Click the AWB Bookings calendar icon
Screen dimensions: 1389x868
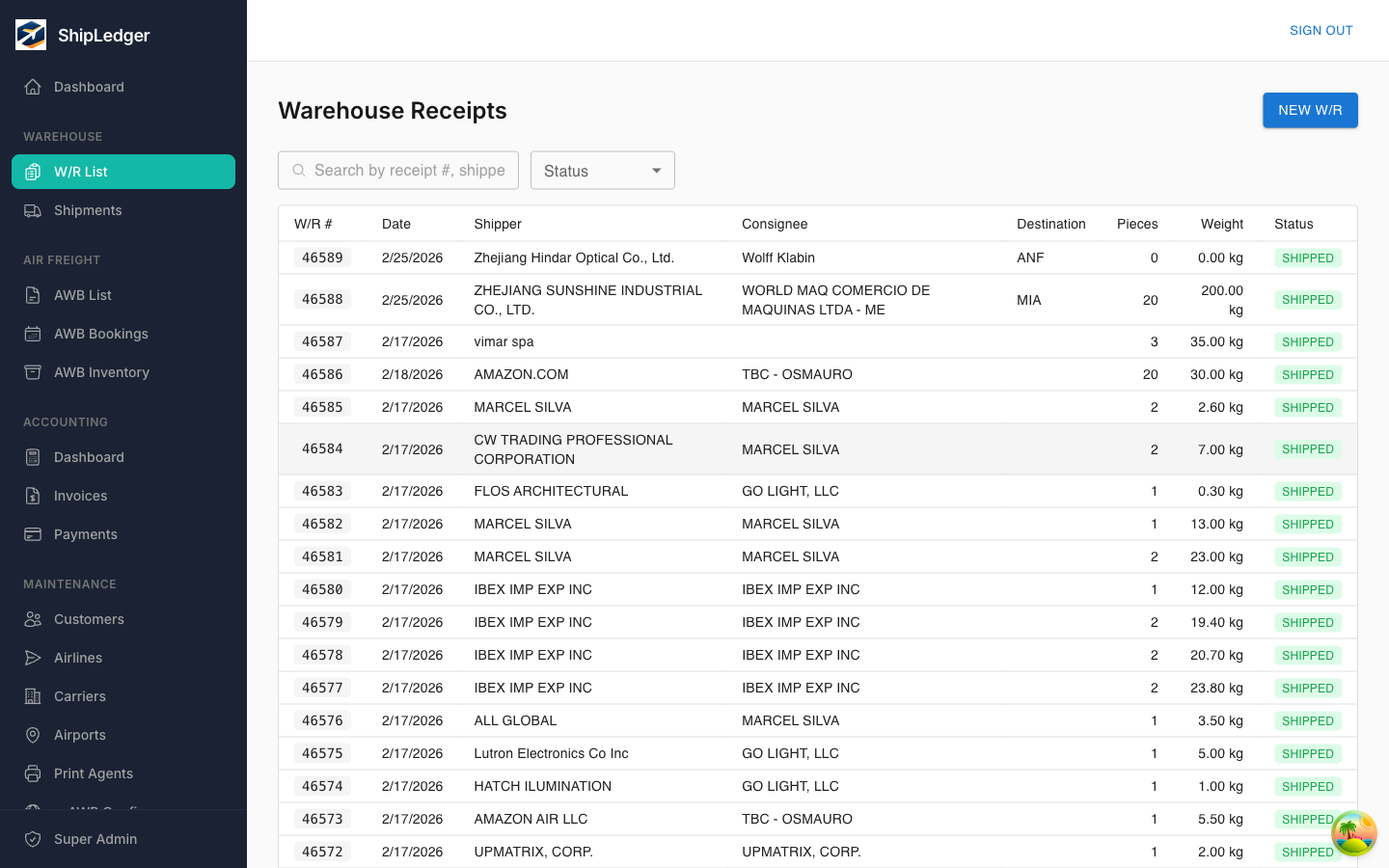pos(33,334)
